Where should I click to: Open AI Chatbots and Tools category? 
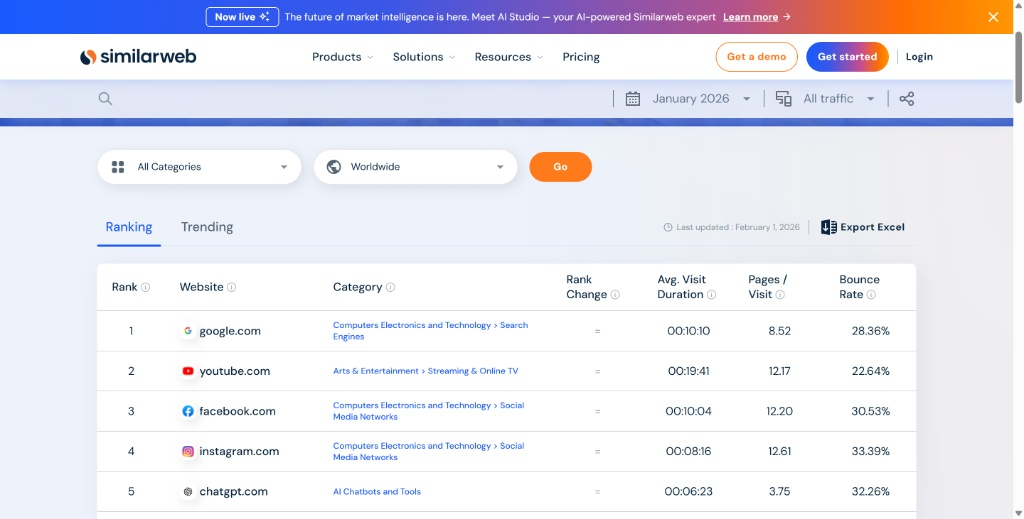(x=377, y=492)
